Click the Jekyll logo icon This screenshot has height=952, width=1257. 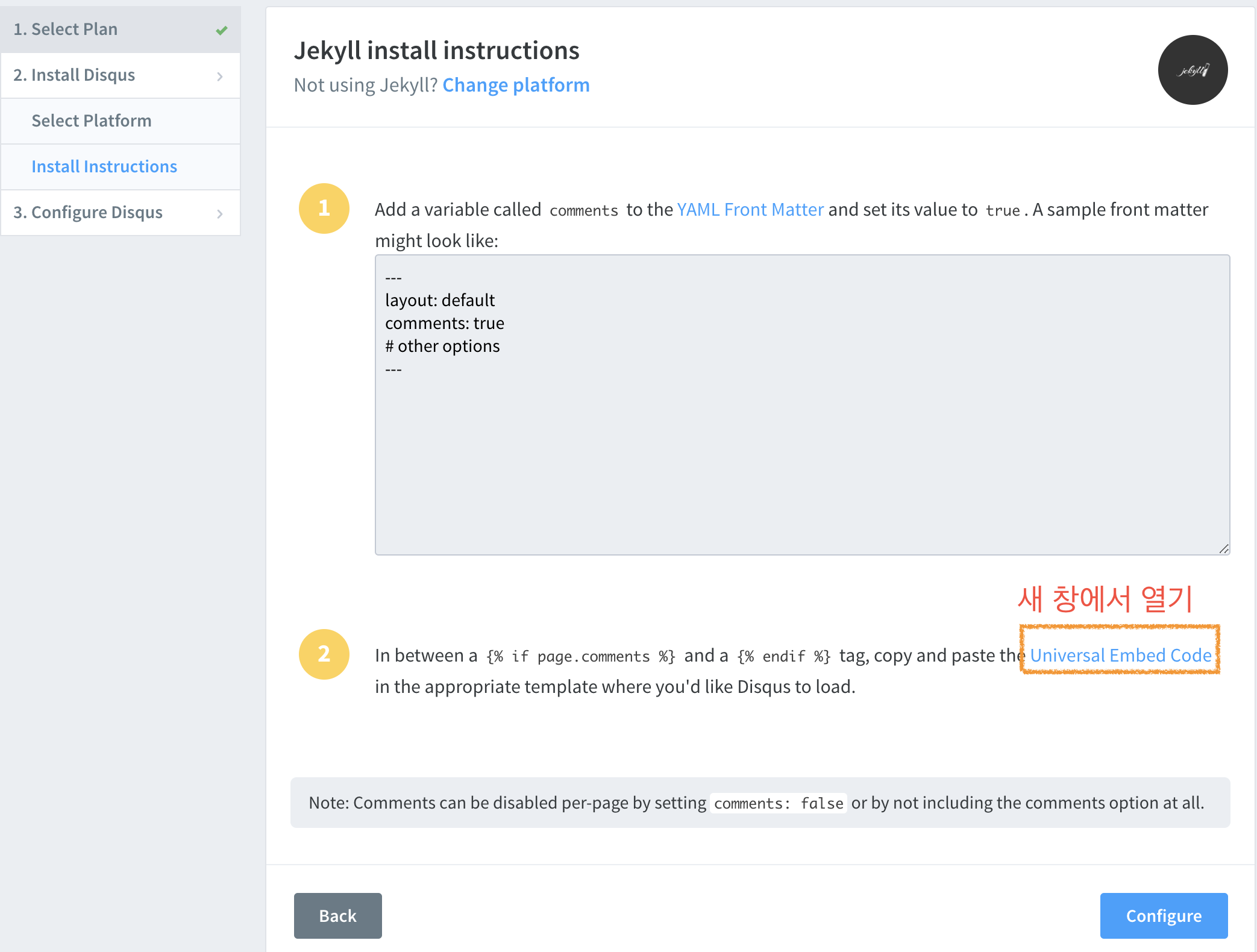(1193, 70)
